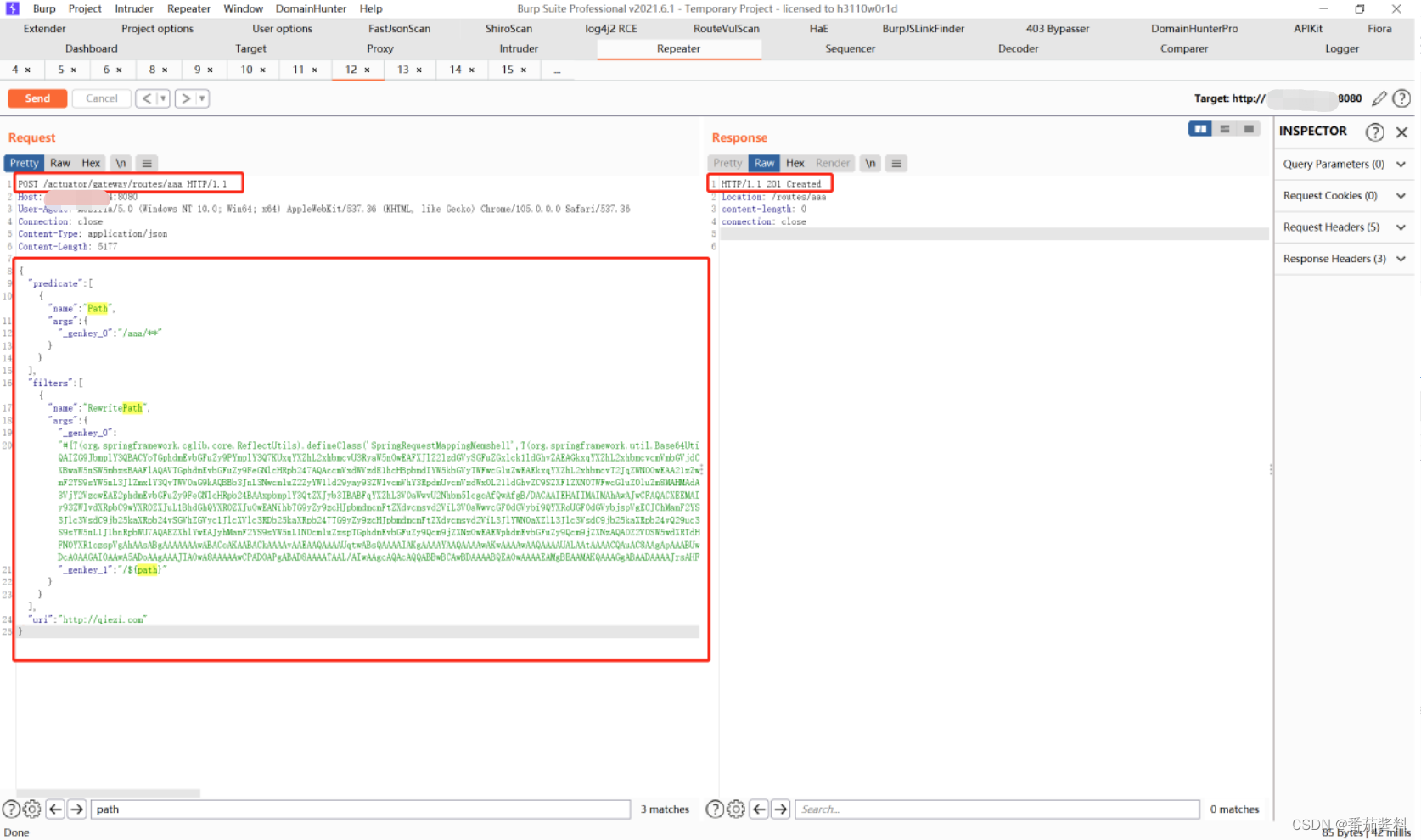Open the 403 Bypasser tab

pyautogui.click(x=1057, y=28)
